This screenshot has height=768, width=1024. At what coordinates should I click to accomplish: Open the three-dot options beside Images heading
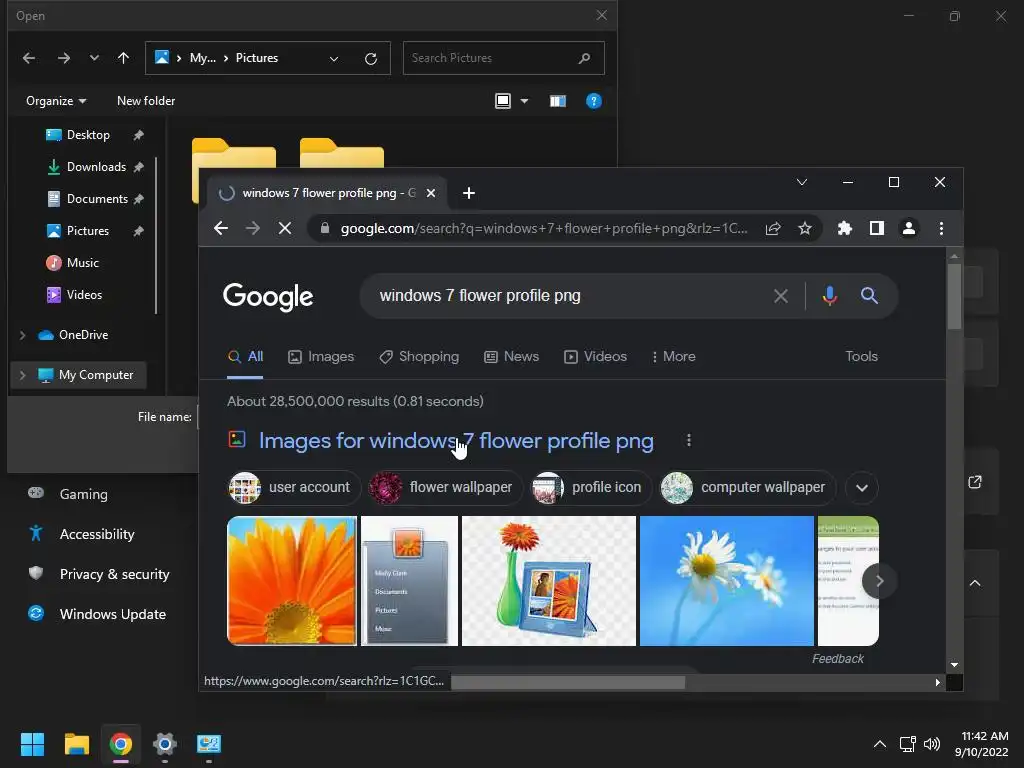688,440
